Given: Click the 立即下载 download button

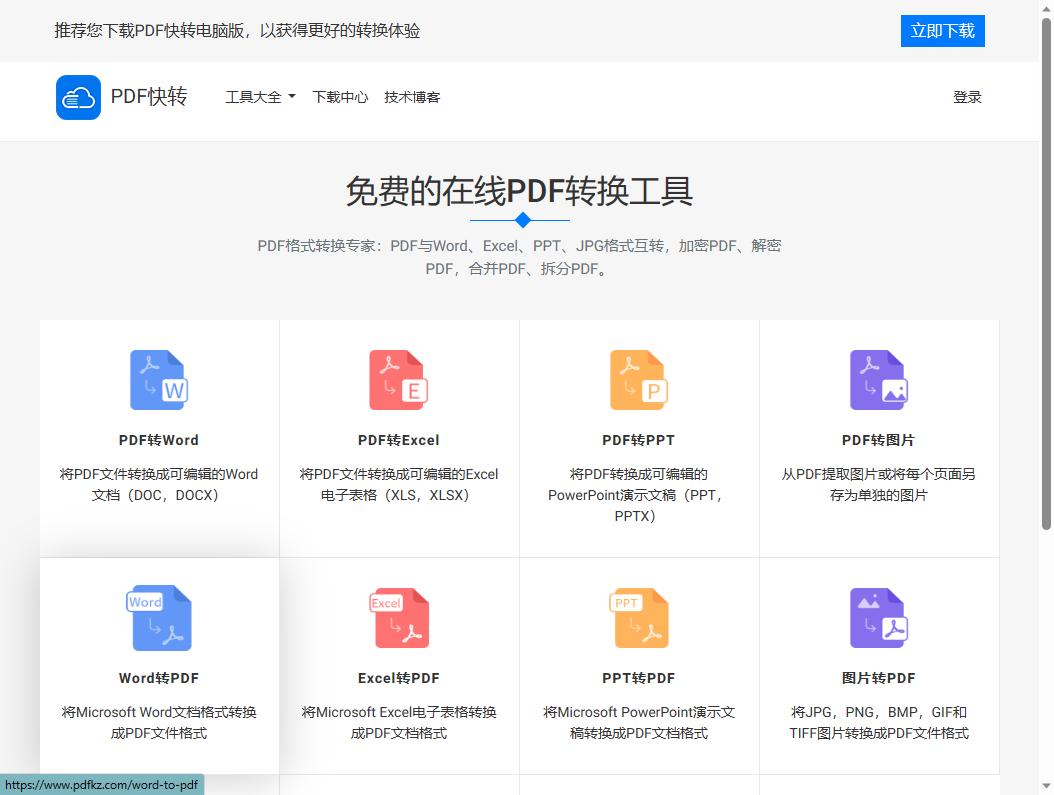Looking at the screenshot, I should click(x=942, y=31).
